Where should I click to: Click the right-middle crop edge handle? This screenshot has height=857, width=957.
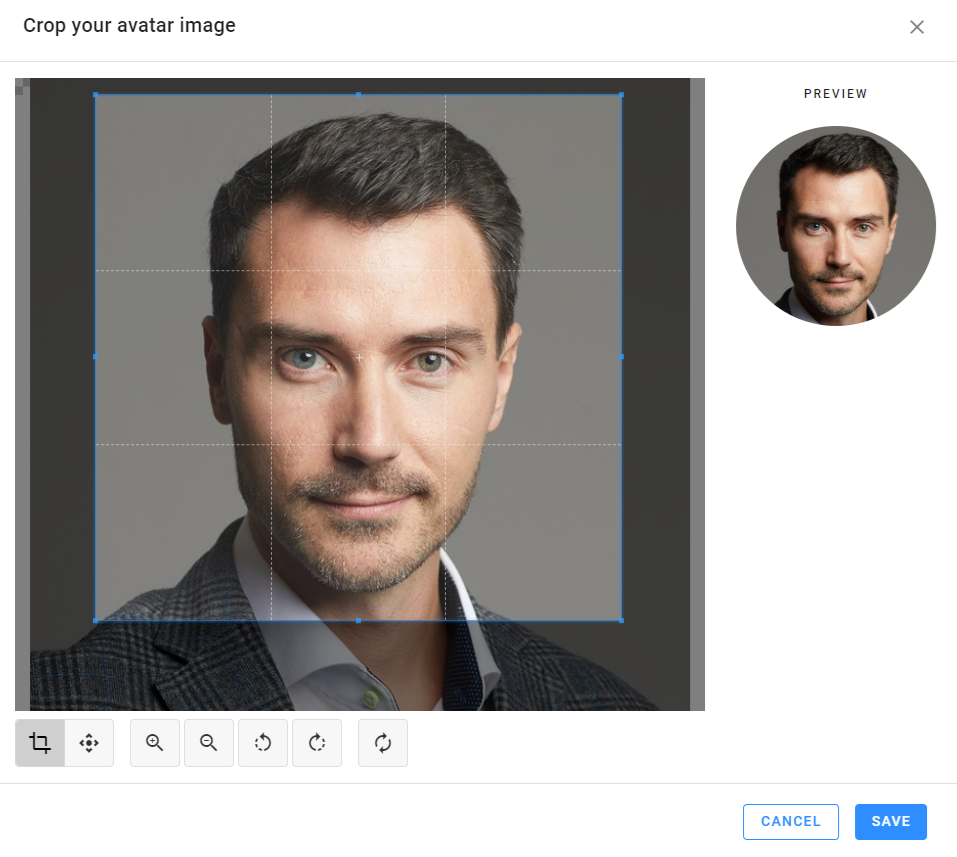(x=621, y=357)
